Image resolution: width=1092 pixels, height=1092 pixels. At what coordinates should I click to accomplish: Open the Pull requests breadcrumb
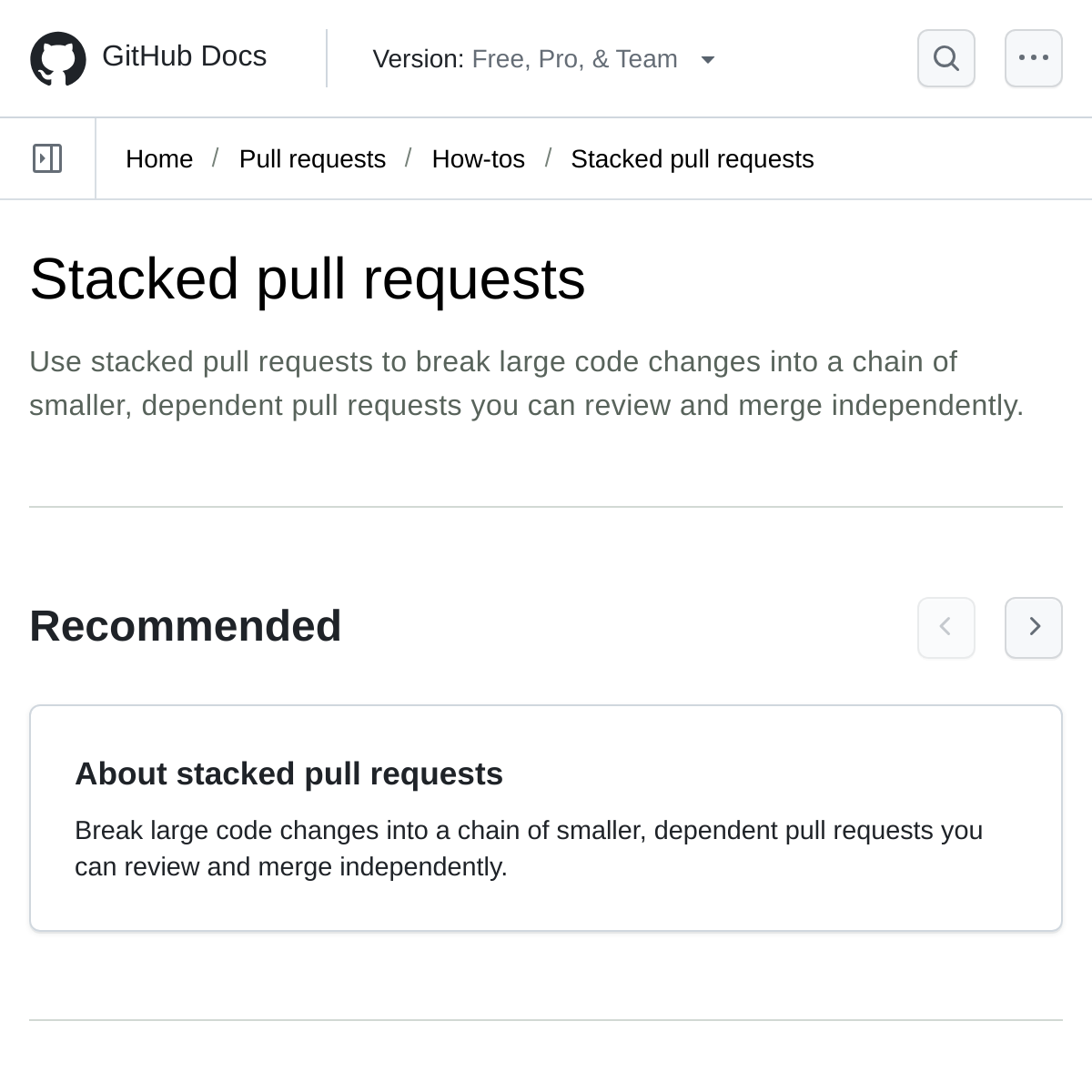coord(312,158)
